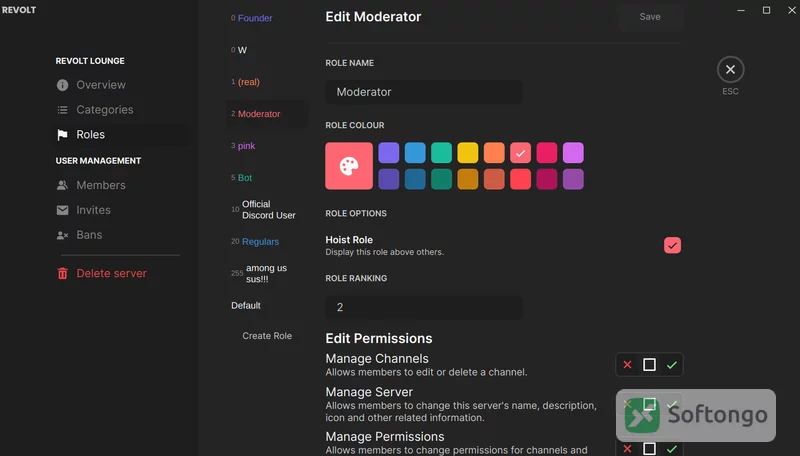The width and height of the screenshot is (800, 456).
Task: Choose the dark crimson colour swatch
Action: (x=547, y=179)
